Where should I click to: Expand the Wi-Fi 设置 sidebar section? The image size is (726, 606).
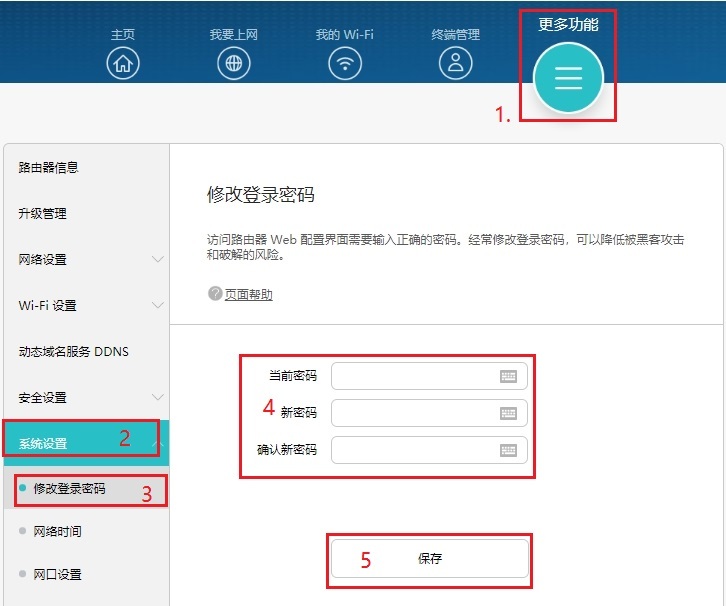(157, 305)
